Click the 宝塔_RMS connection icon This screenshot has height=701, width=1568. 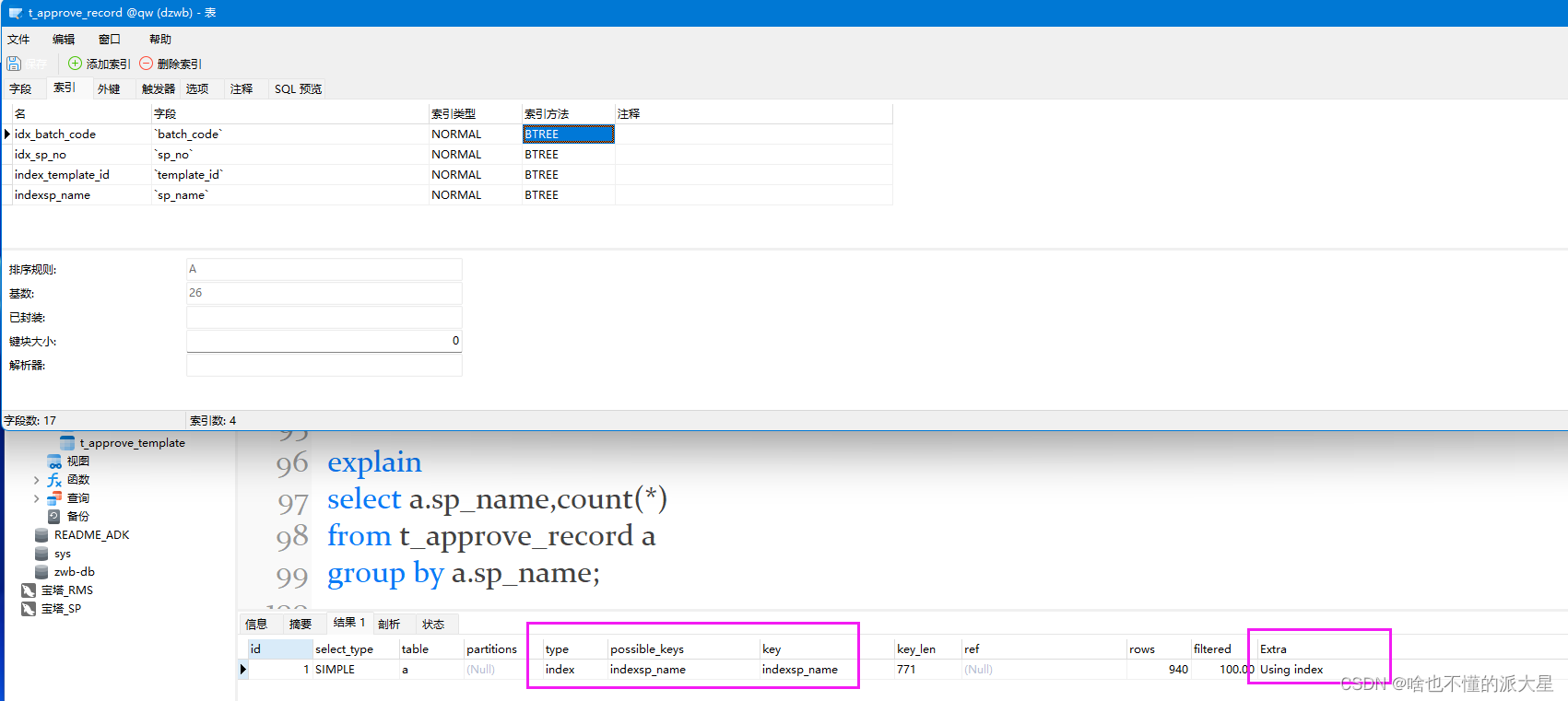pyautogui.click(x=29, y=590)
